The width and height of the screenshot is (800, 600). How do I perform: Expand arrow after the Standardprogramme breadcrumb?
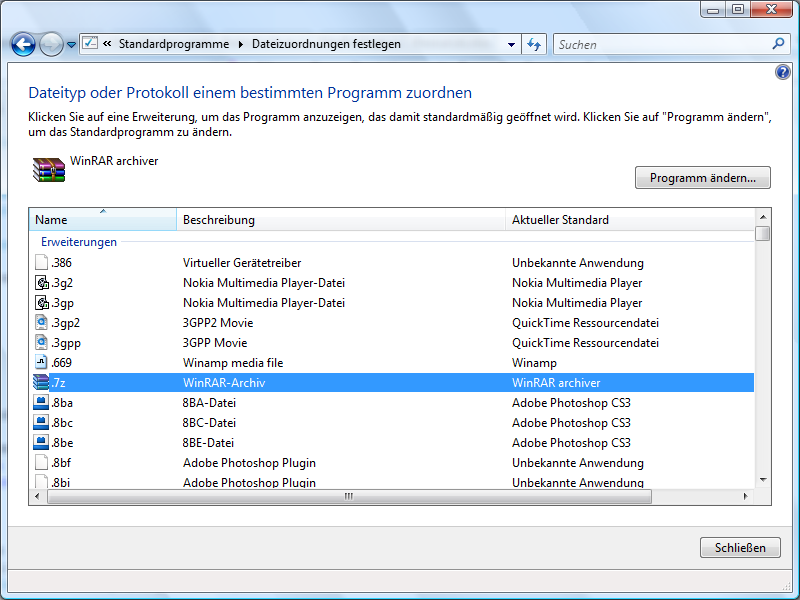tap(241, 44)
